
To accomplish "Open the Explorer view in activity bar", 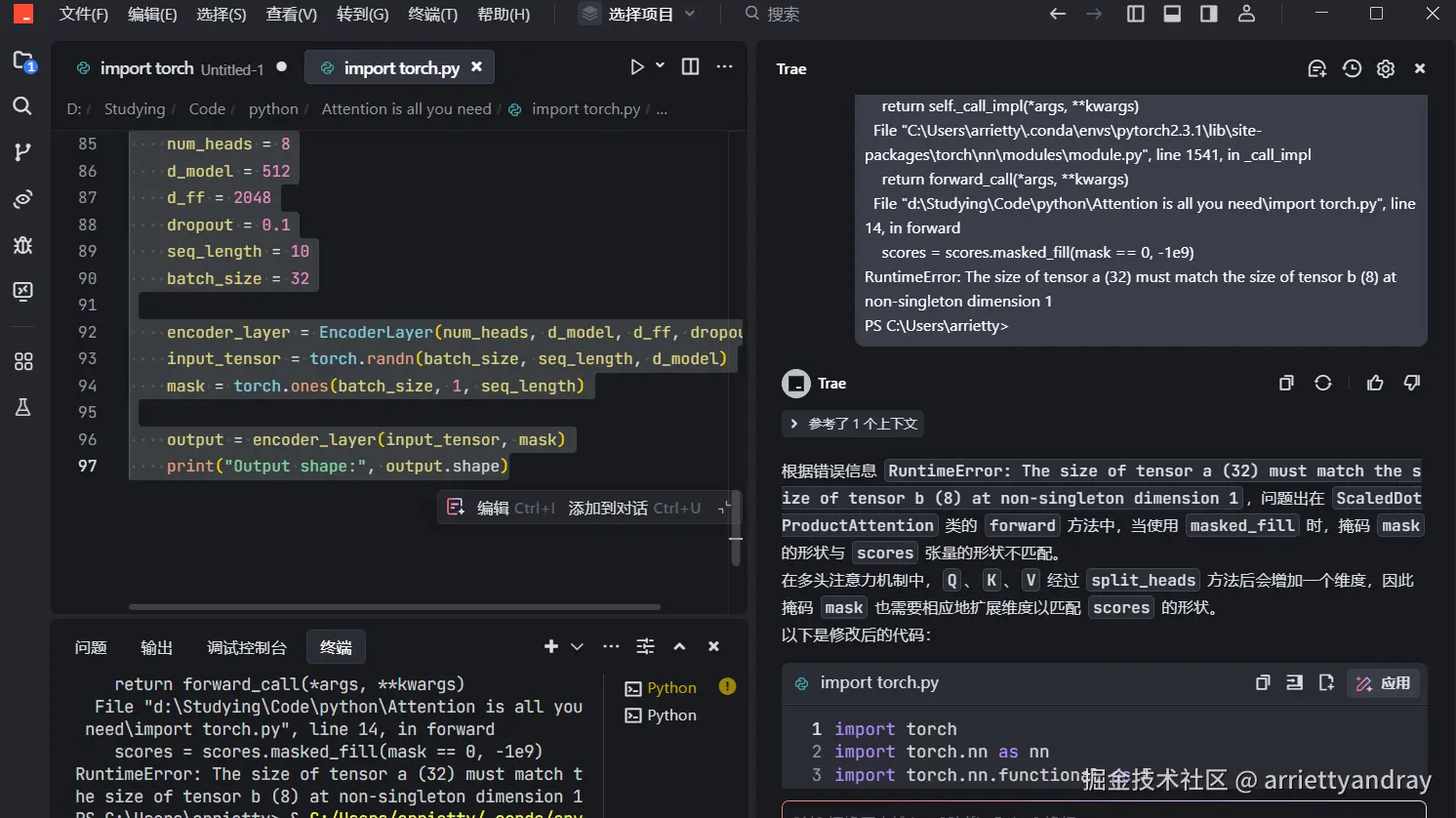I will point(23,61).
